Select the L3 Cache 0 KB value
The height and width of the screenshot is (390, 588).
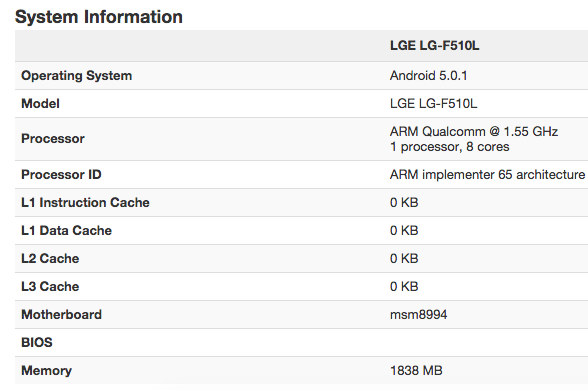point(404,286)
